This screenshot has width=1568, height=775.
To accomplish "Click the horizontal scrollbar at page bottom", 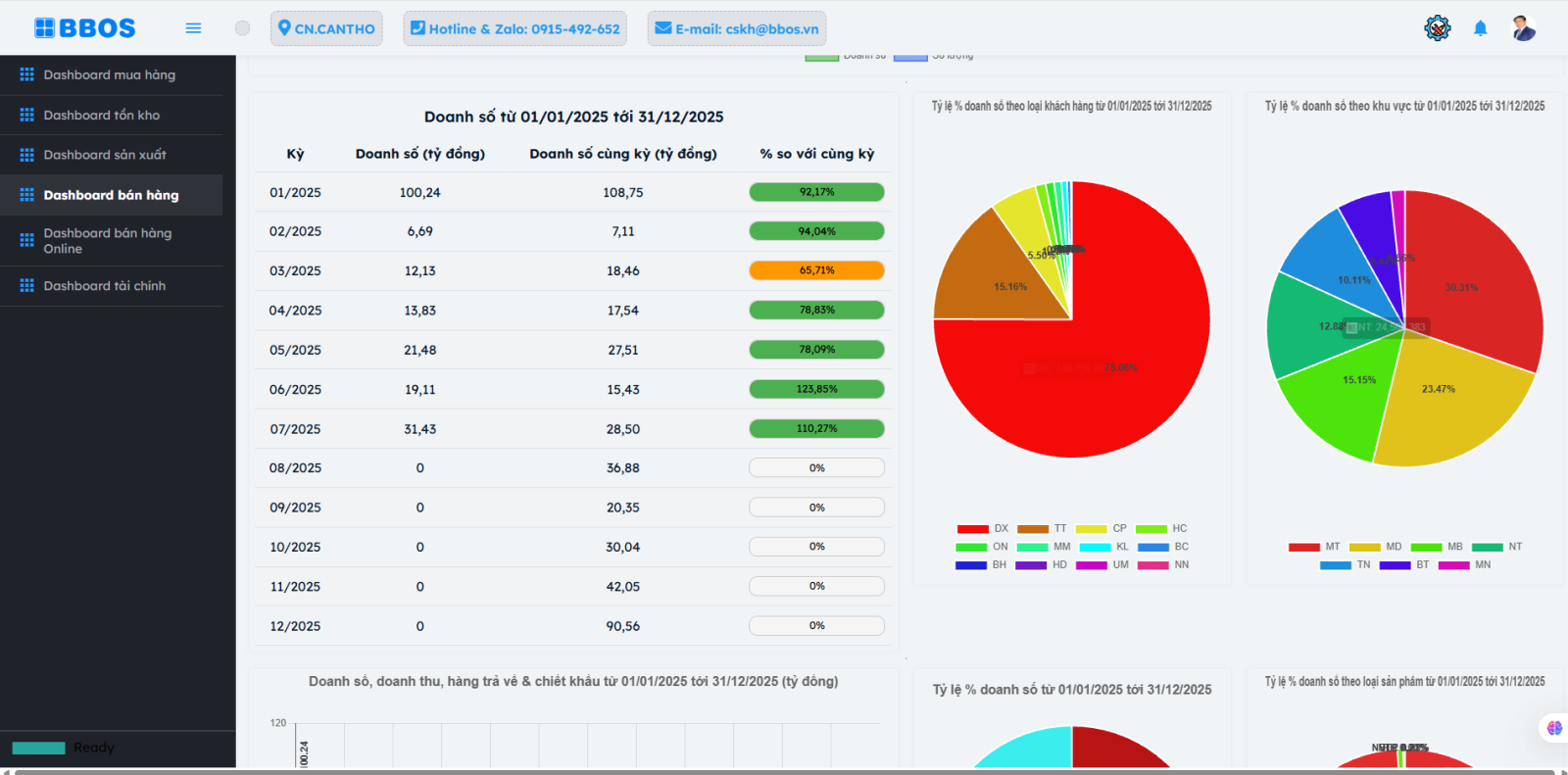I will click(784, 772).
